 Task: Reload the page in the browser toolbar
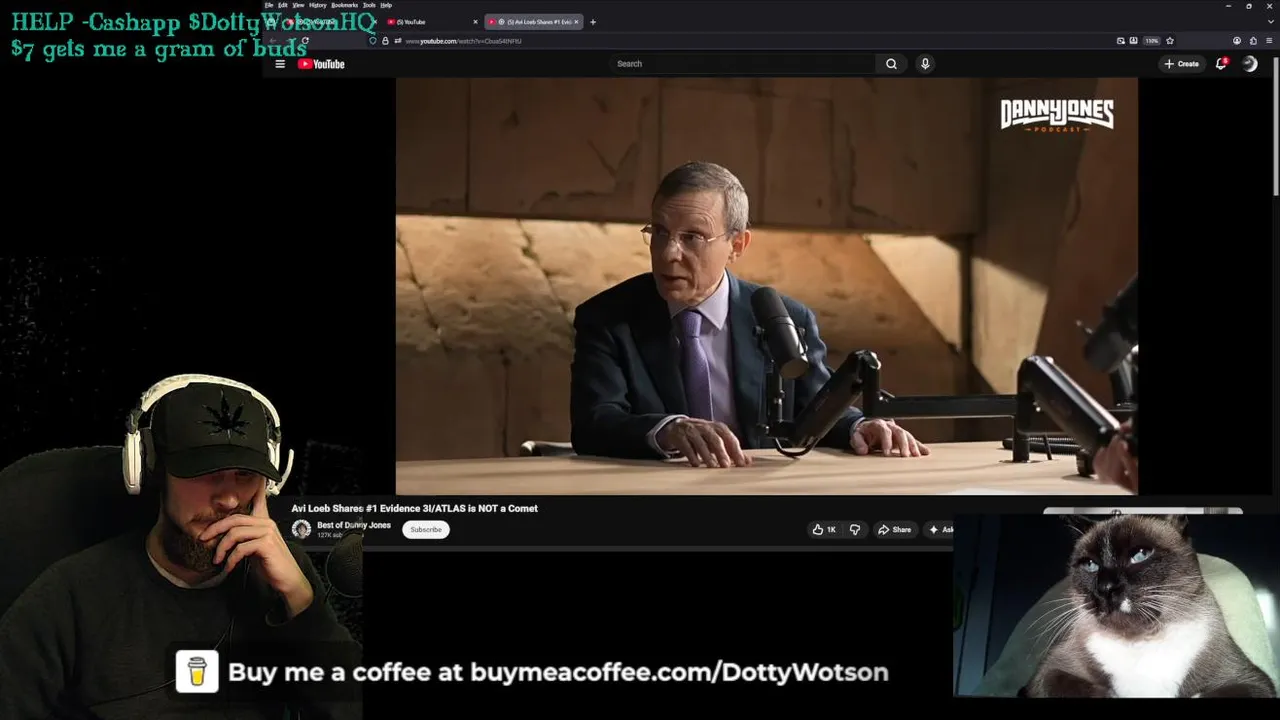pyautogui.click(x=304, y=41)
